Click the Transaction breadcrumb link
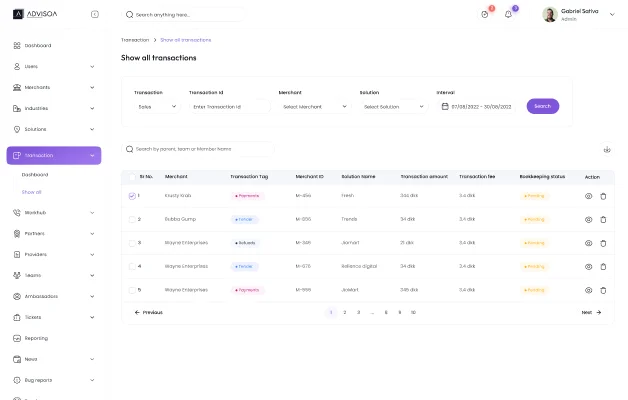This screenshot has width=628, height=400. (x=135, y=40)
